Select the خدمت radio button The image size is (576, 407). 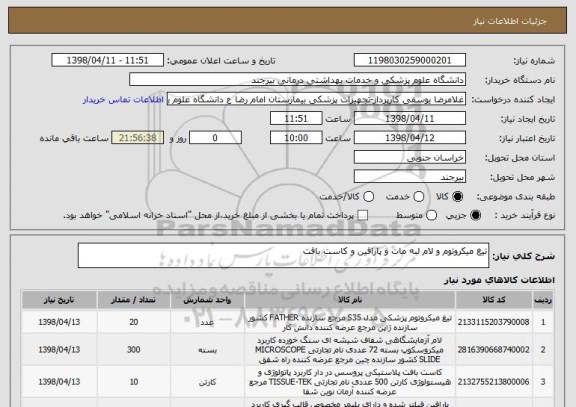[x=419, y=197]
